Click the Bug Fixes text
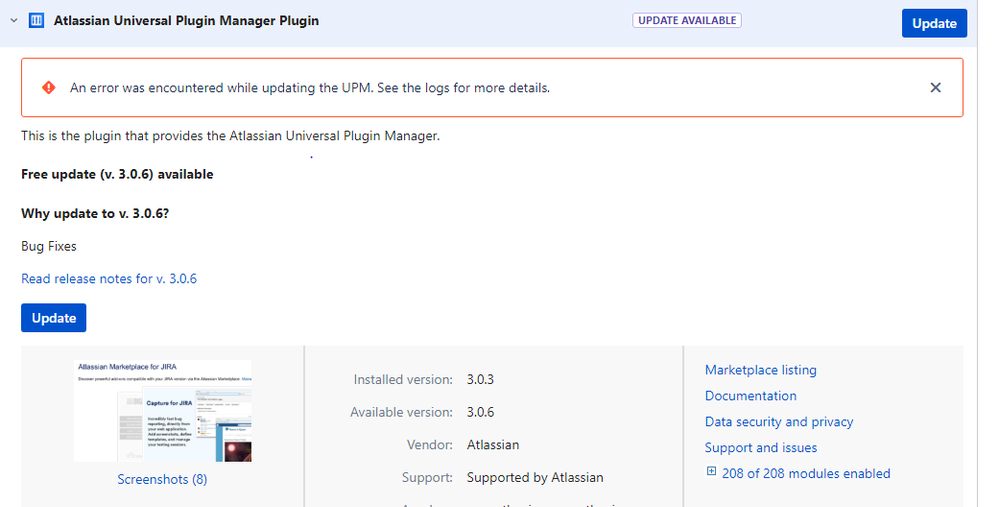 click(x=48, y=246)
